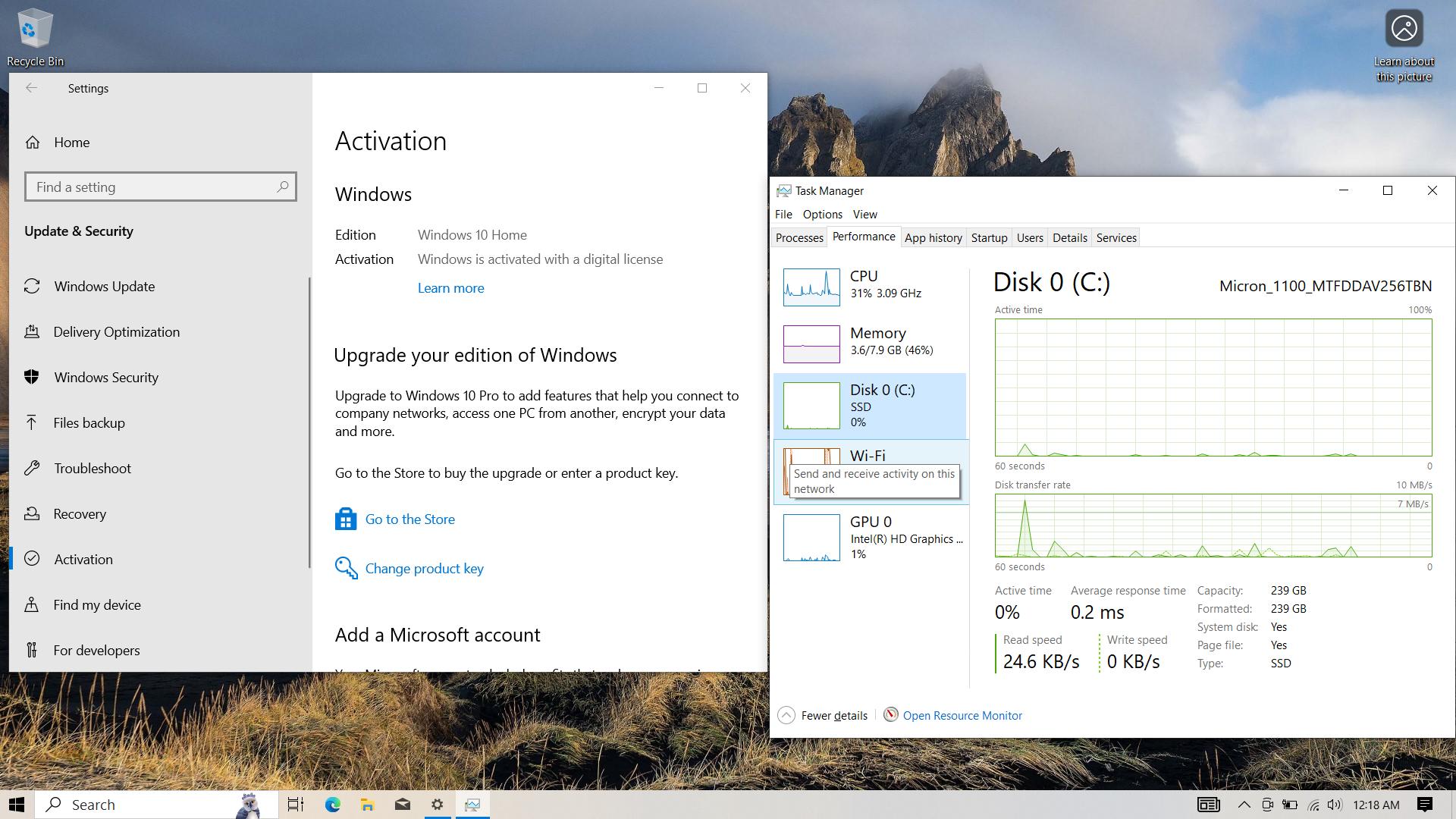1456x819 pixels.
Task: Open the Action Center notifications icon
Action: click(1425, 805)
